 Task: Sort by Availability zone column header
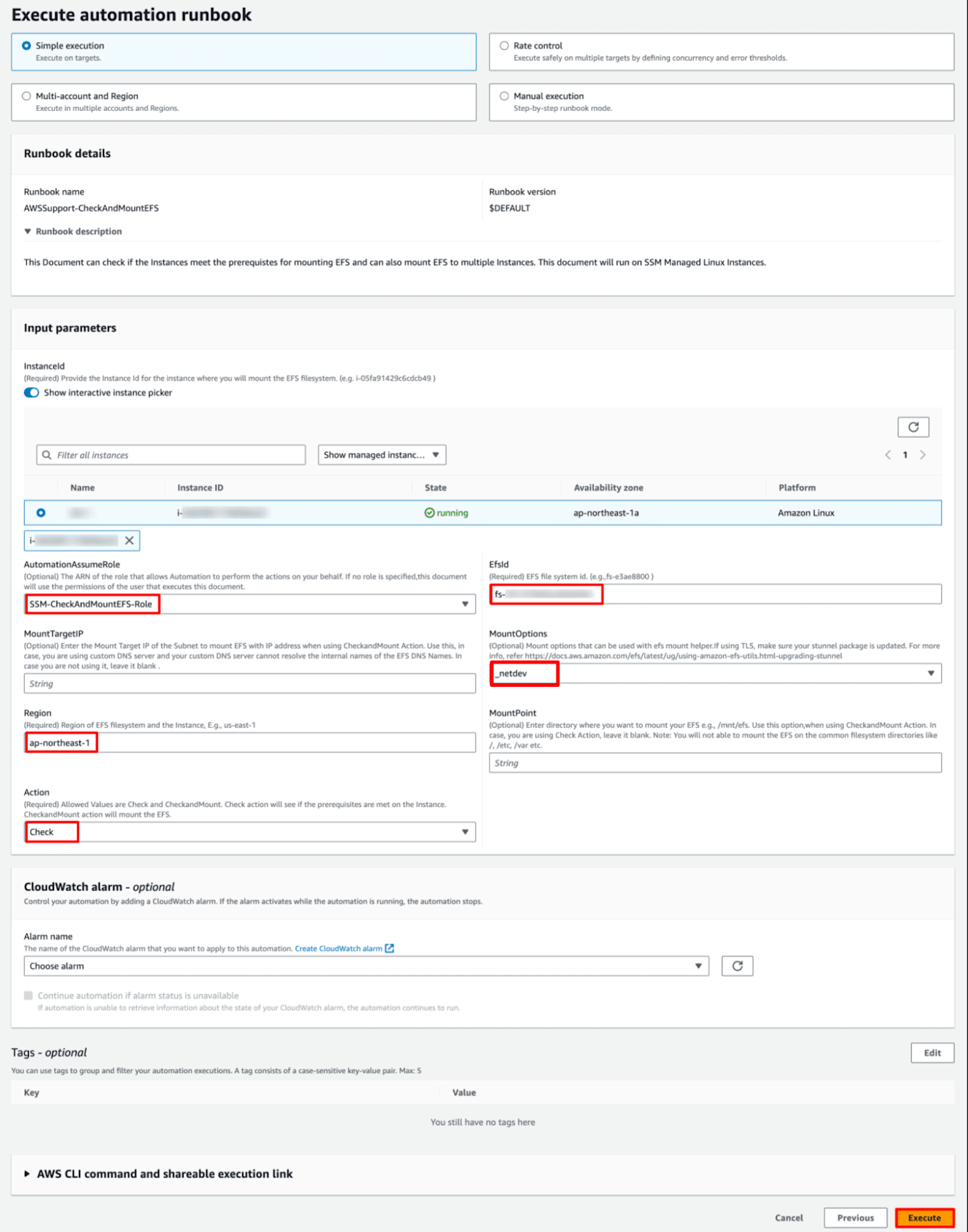(609, 488)
